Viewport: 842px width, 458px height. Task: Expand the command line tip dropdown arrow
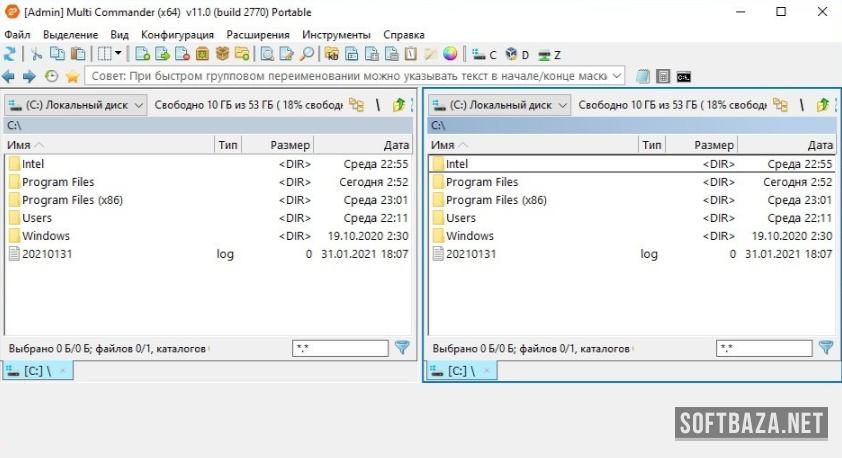616,76
